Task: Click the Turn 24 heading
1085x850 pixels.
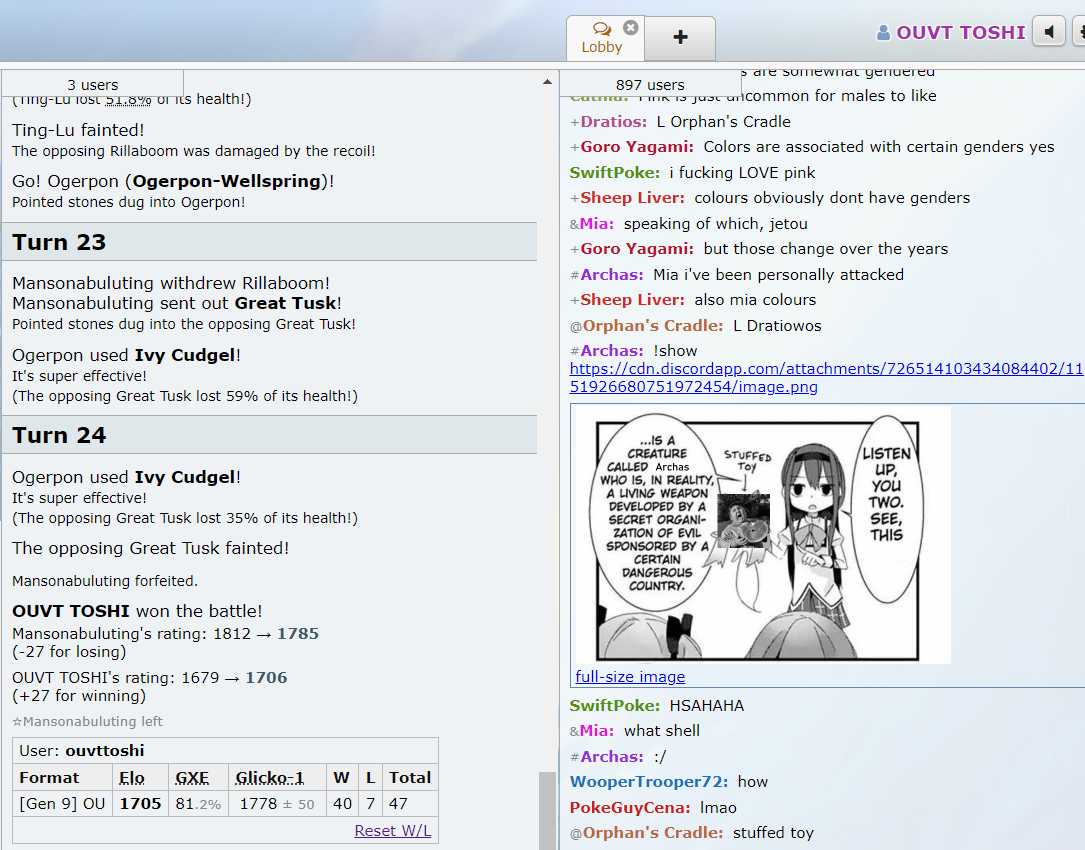Action: click(59, 435)
